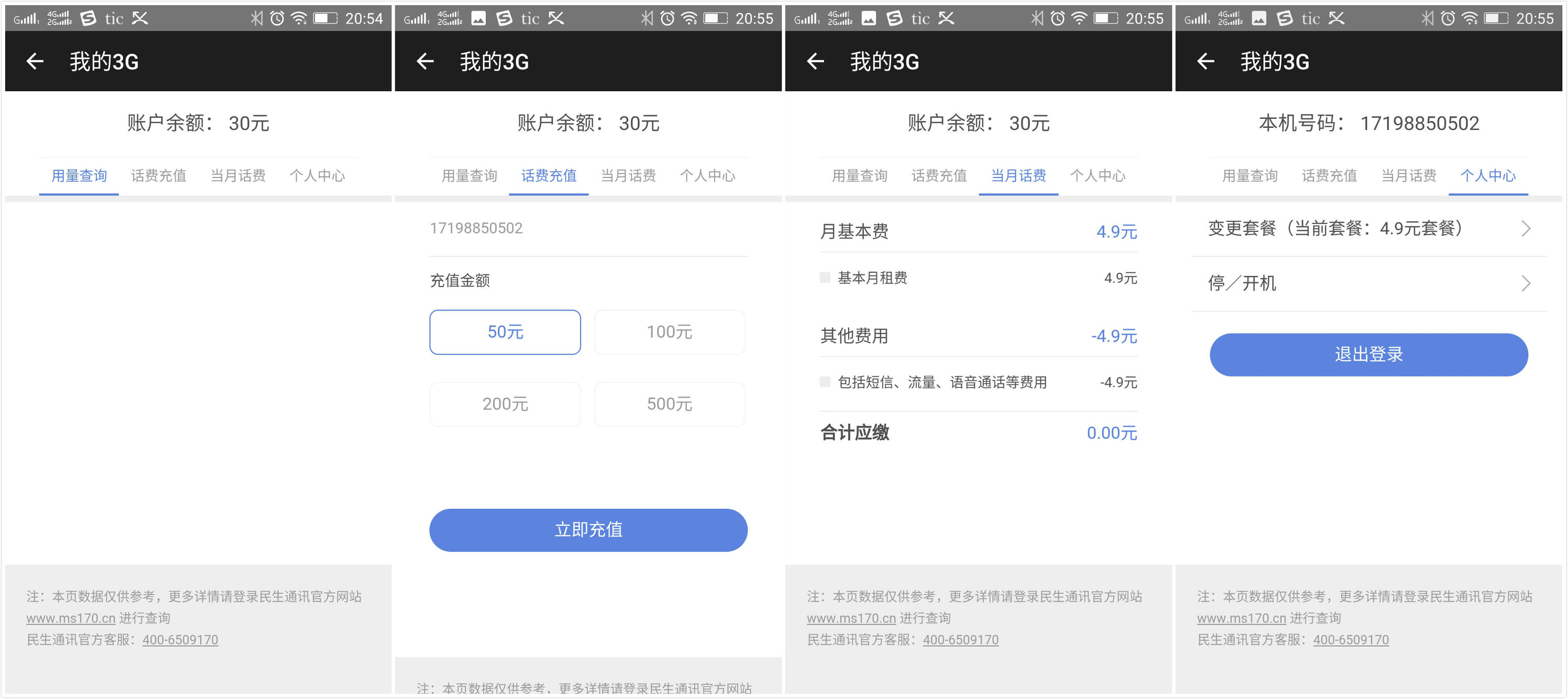Open 变更套餐 via its chevron
The width and height of the screenshot is (1568, 699).
(1526, 228)
